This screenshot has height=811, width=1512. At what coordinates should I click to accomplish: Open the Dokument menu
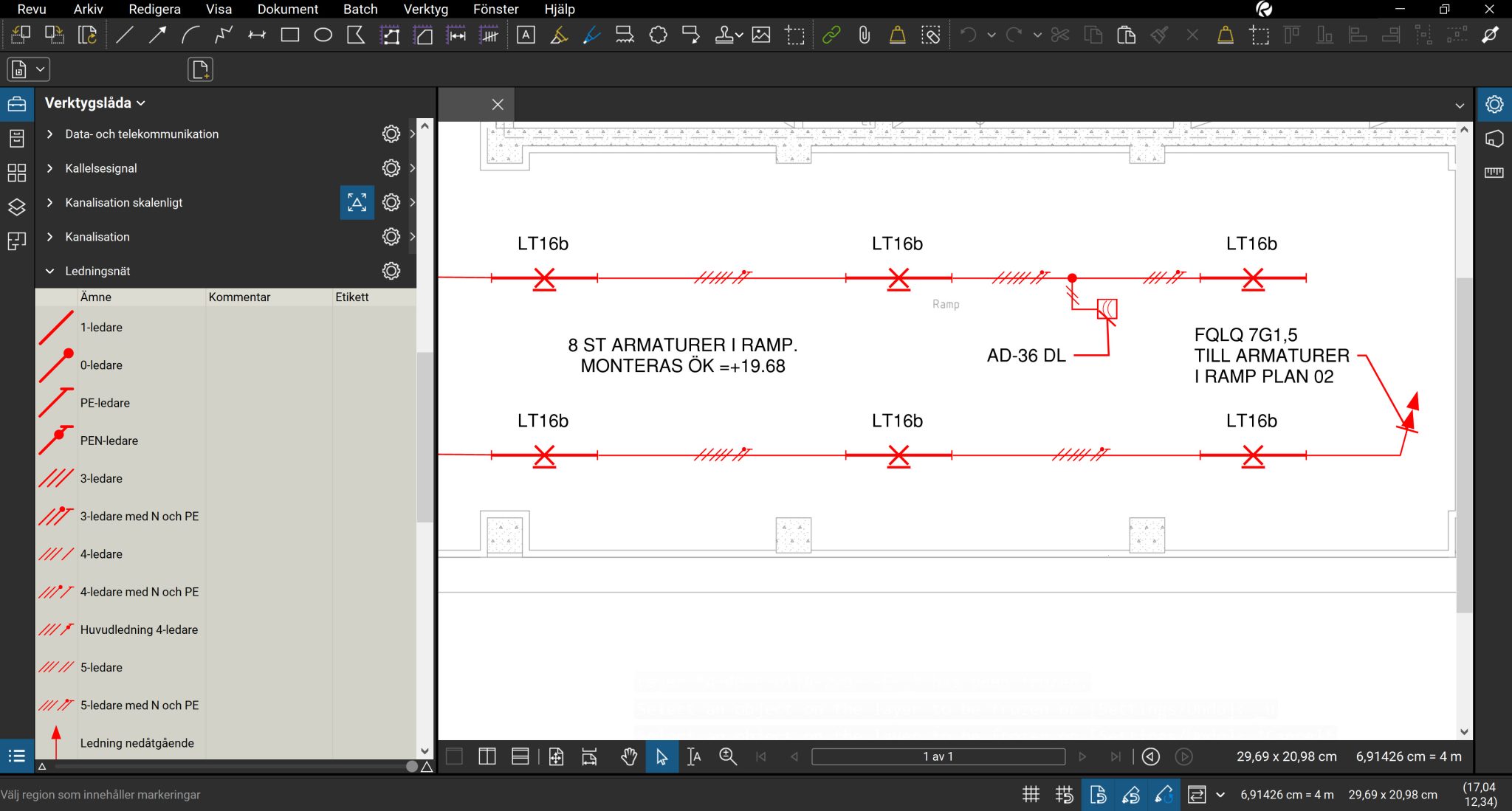click(x=287, y=9)
